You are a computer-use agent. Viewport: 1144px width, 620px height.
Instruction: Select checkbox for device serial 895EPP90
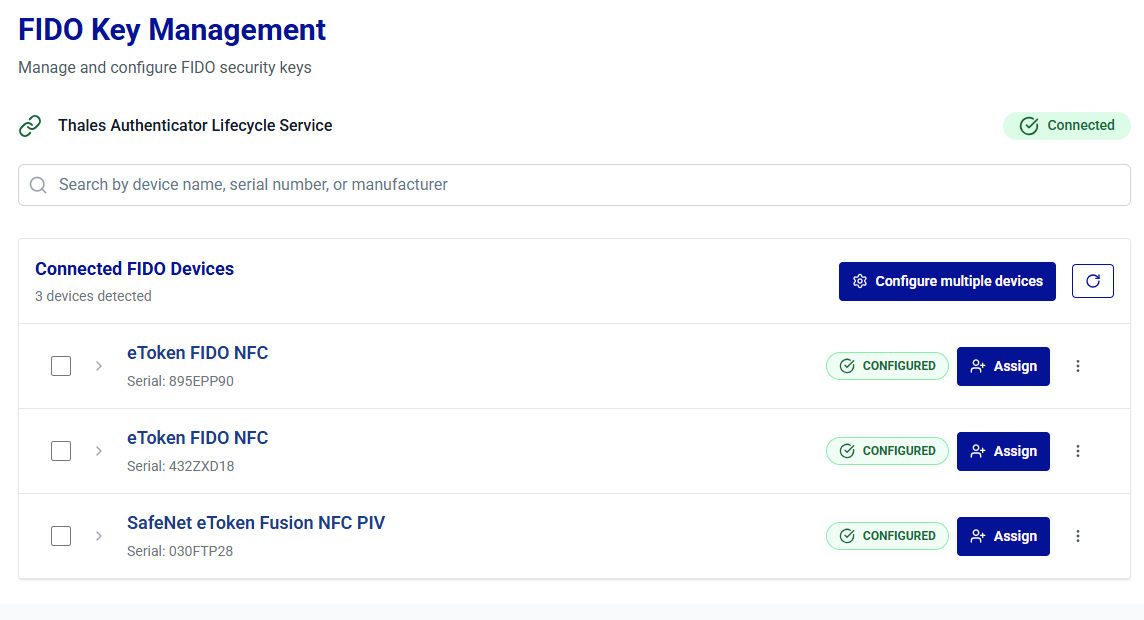pos(61,366)
